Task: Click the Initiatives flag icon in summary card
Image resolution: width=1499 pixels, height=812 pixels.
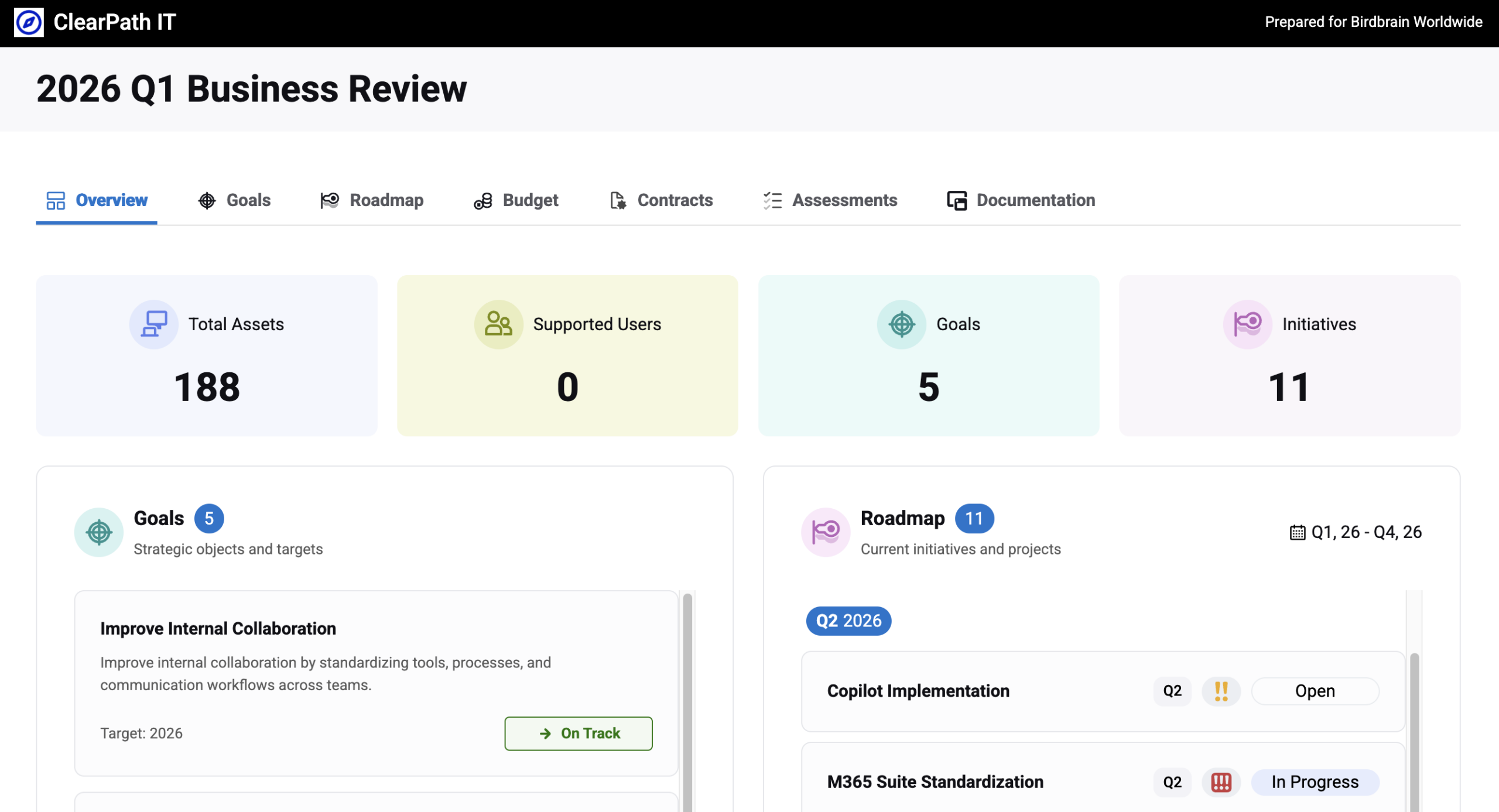Action: (x=1247, y=324)
